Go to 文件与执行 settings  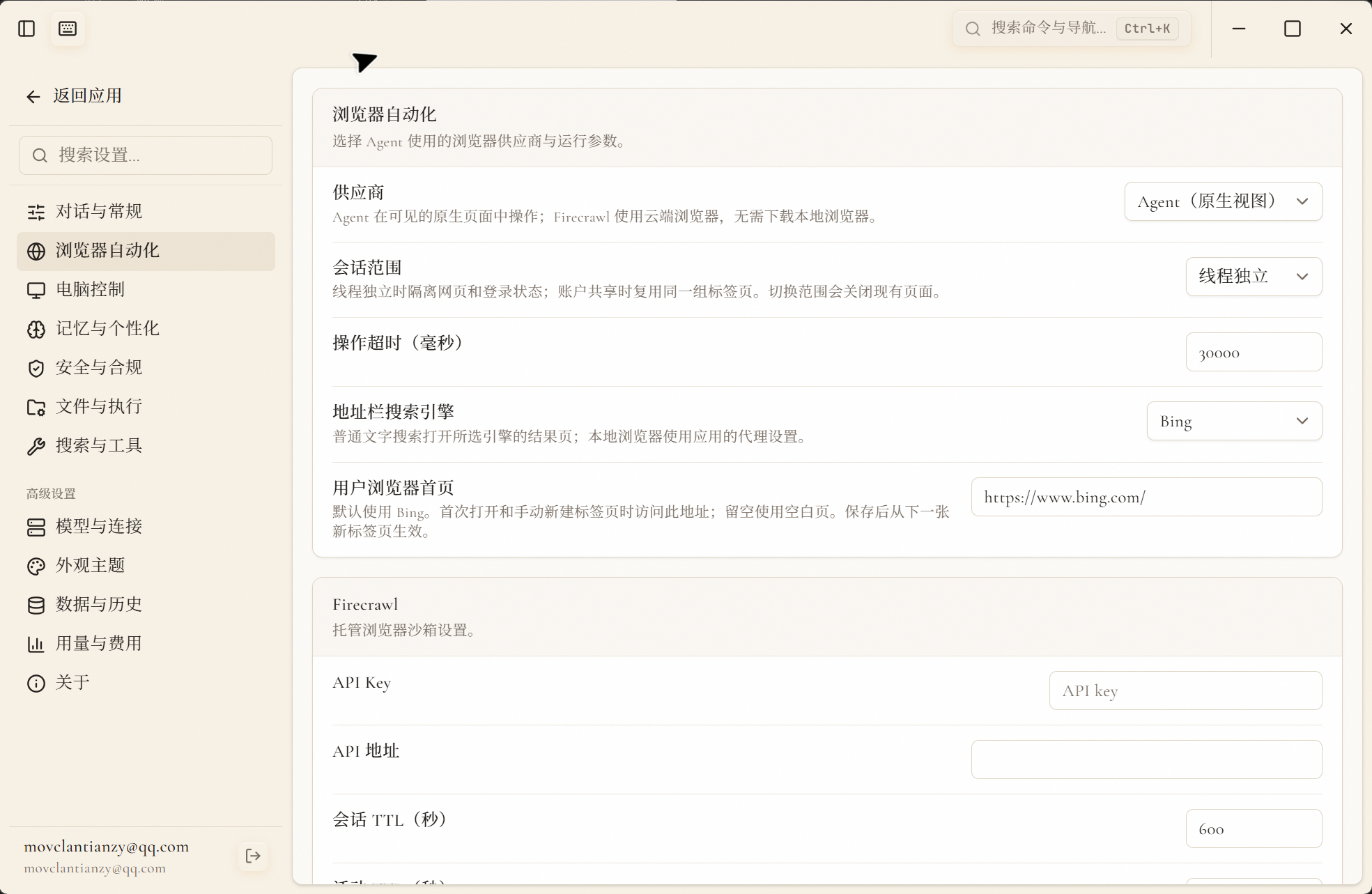pos(146,407)
